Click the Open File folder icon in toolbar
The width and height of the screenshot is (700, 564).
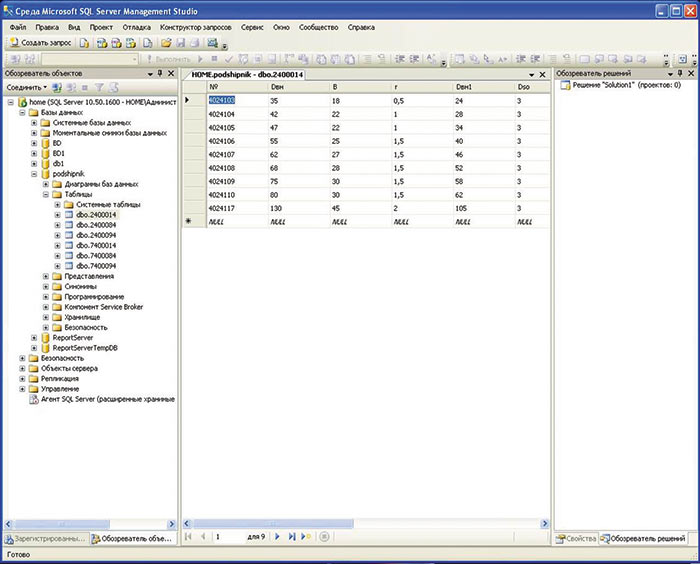click(166, 43)
